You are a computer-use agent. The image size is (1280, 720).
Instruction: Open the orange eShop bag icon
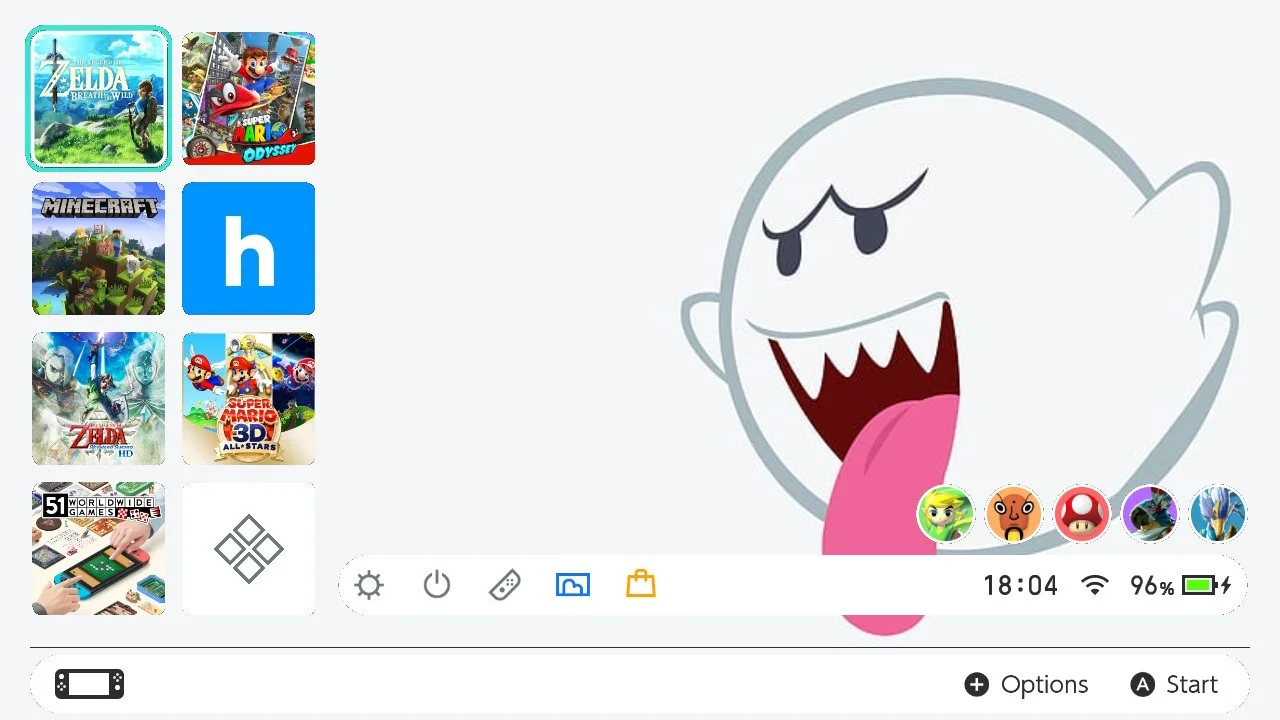[641, 584]
